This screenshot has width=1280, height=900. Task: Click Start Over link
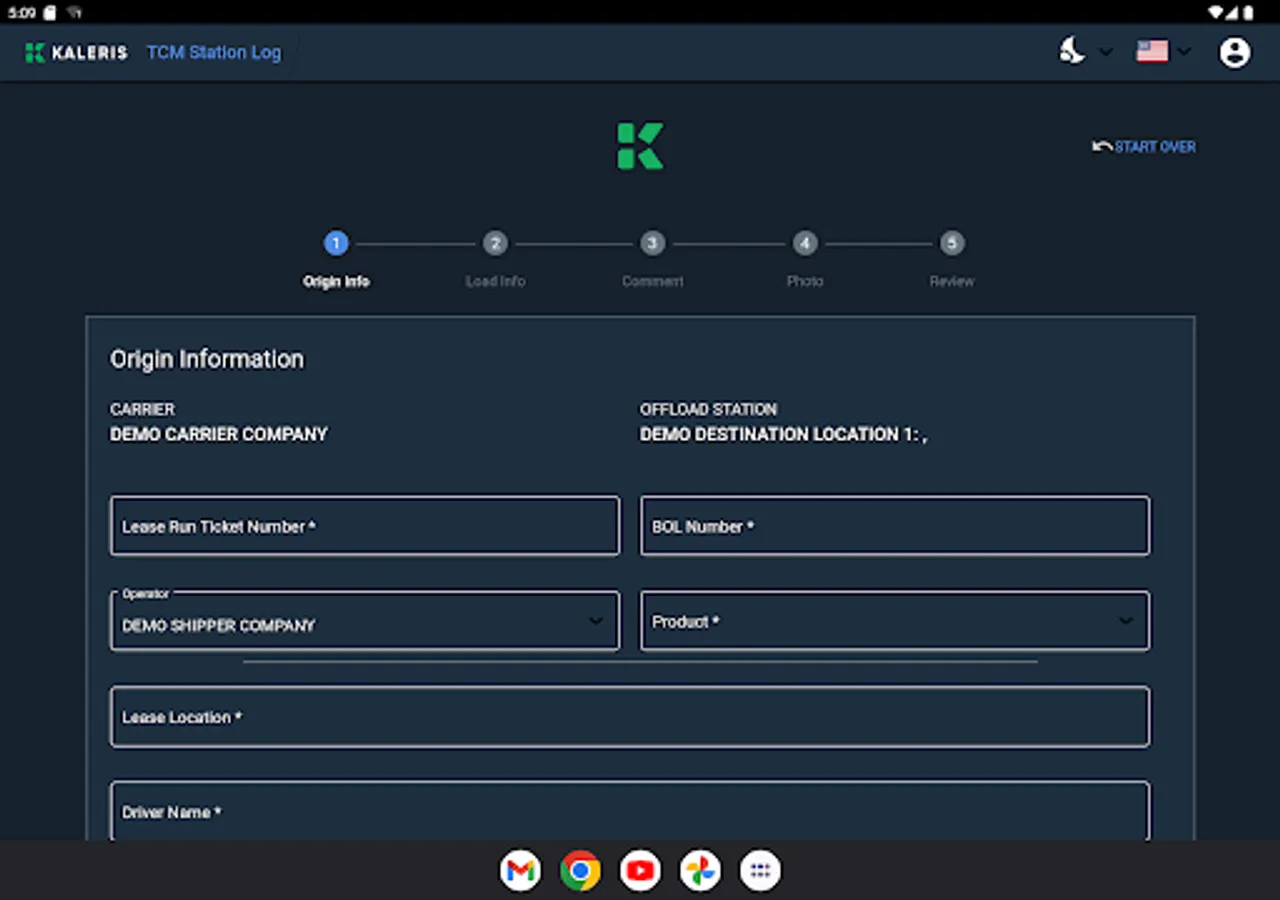[1144, 147]
